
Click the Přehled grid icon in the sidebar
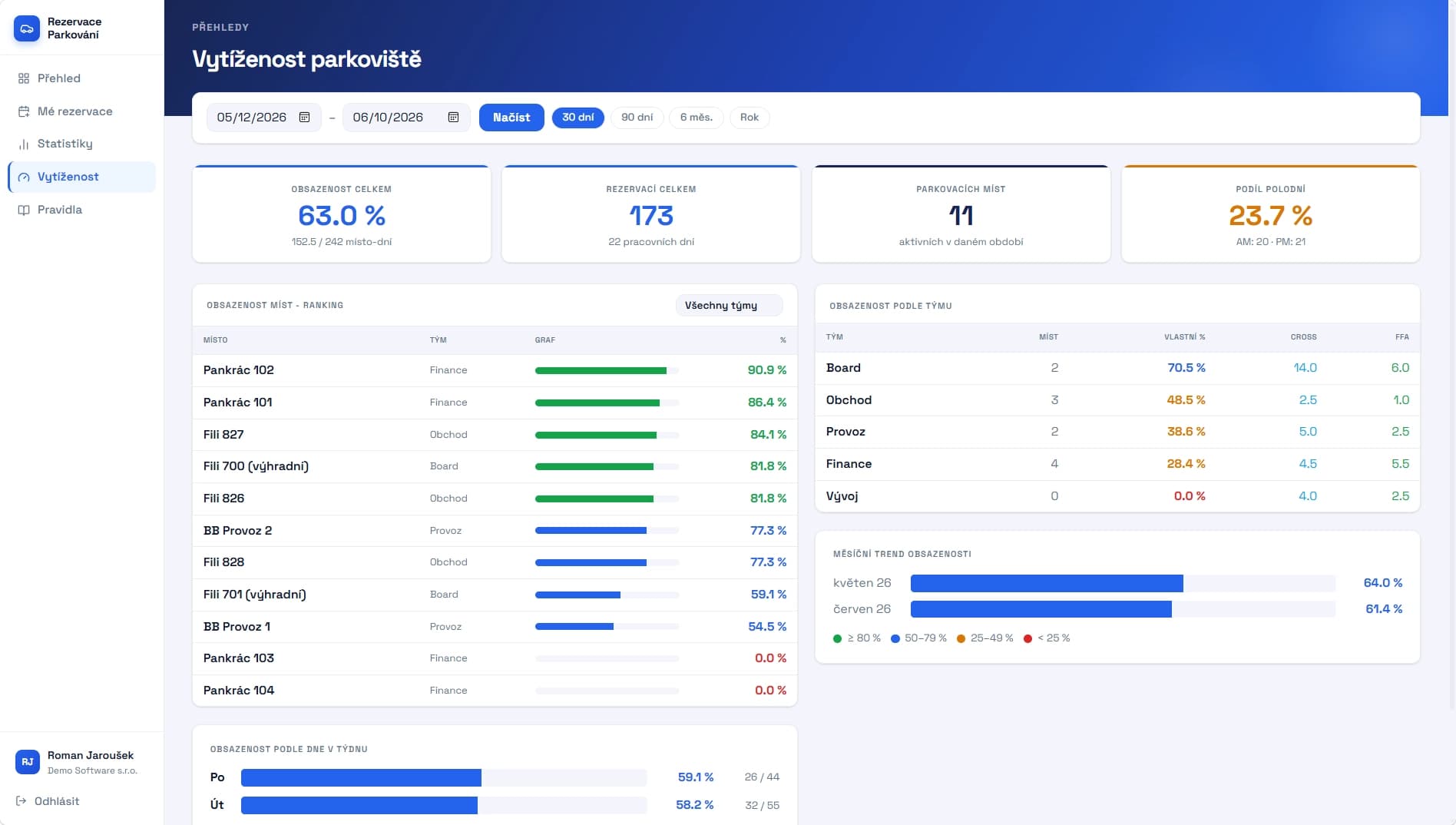[x=24, y=78]
